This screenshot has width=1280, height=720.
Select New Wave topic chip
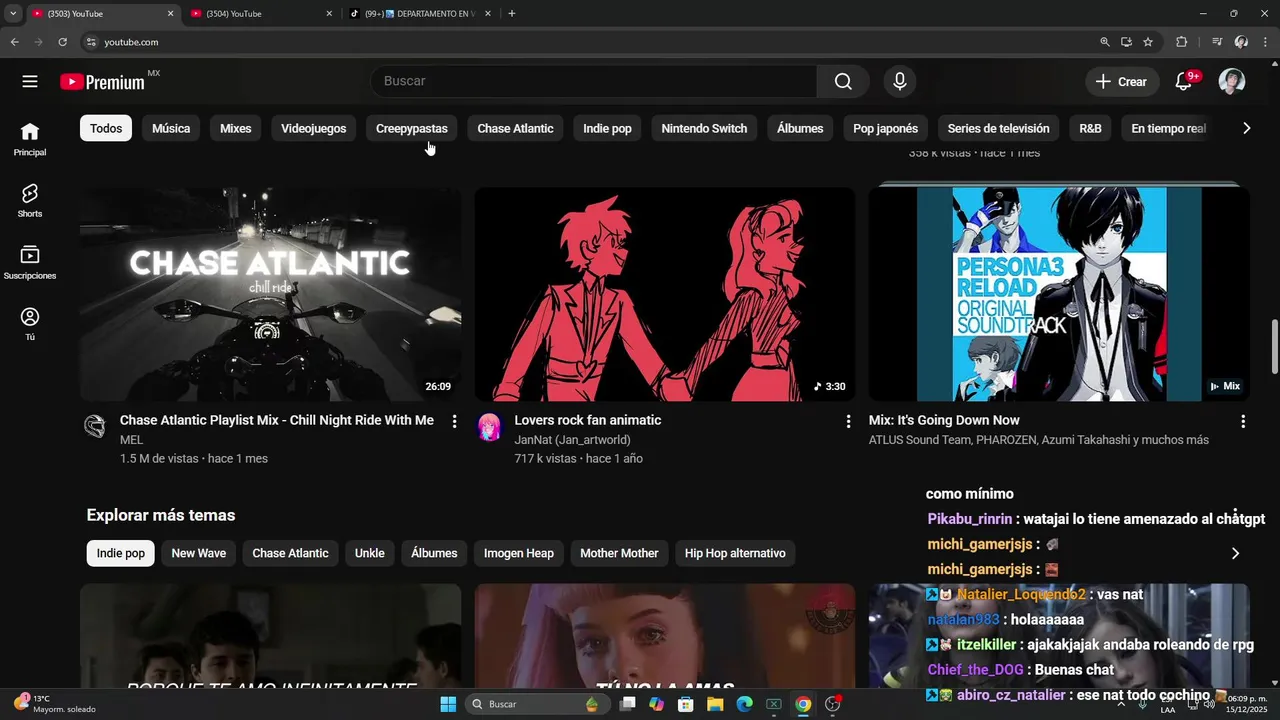pos(198,553)
